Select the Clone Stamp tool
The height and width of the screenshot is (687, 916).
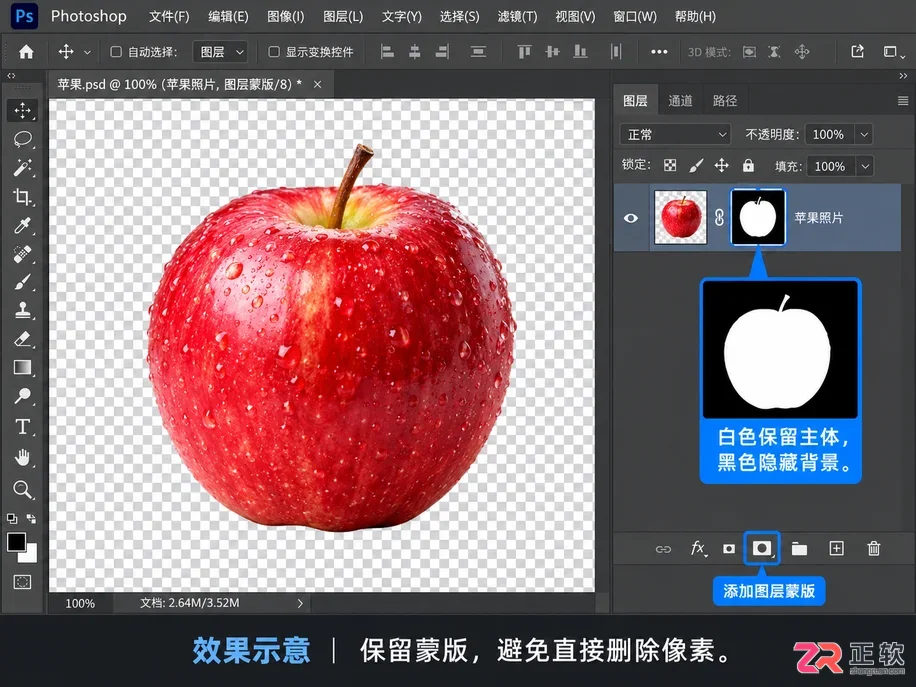coord(22,310)
